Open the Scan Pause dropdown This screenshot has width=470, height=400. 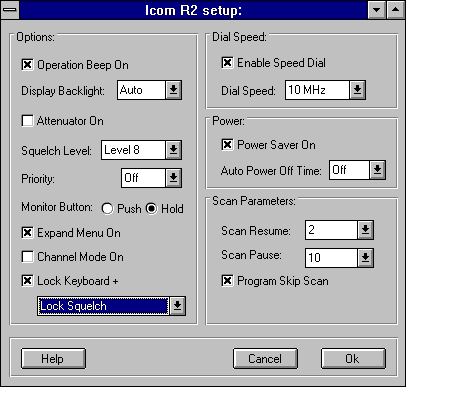point(365,258)
